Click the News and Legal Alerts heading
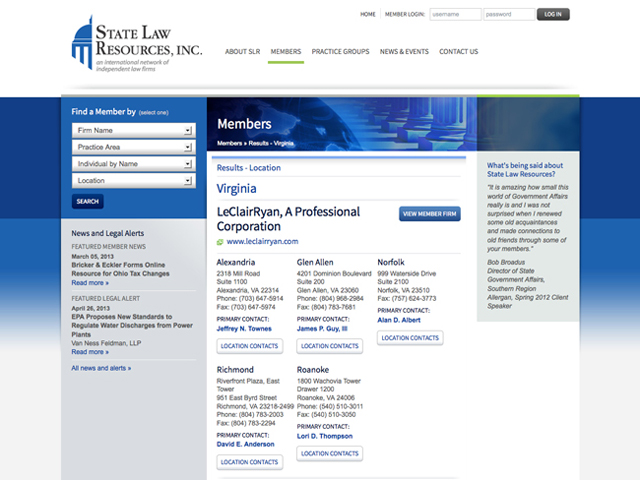640x480 pixels. click(x=108, y=233)
